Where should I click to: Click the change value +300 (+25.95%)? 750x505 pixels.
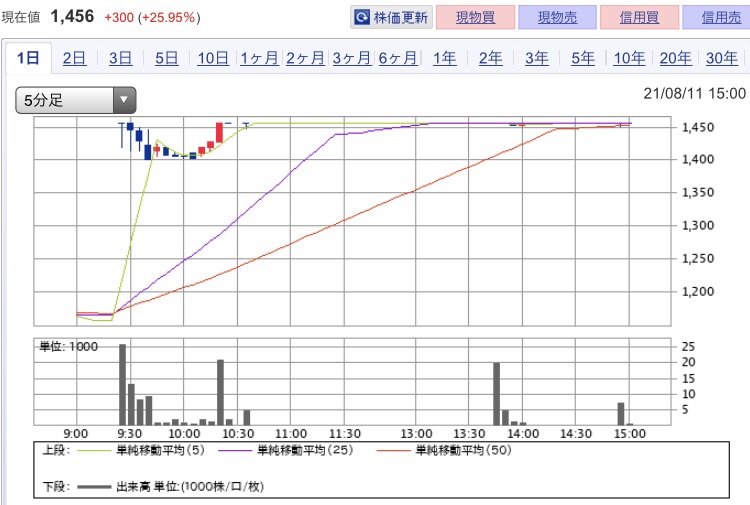pos(152,18)
